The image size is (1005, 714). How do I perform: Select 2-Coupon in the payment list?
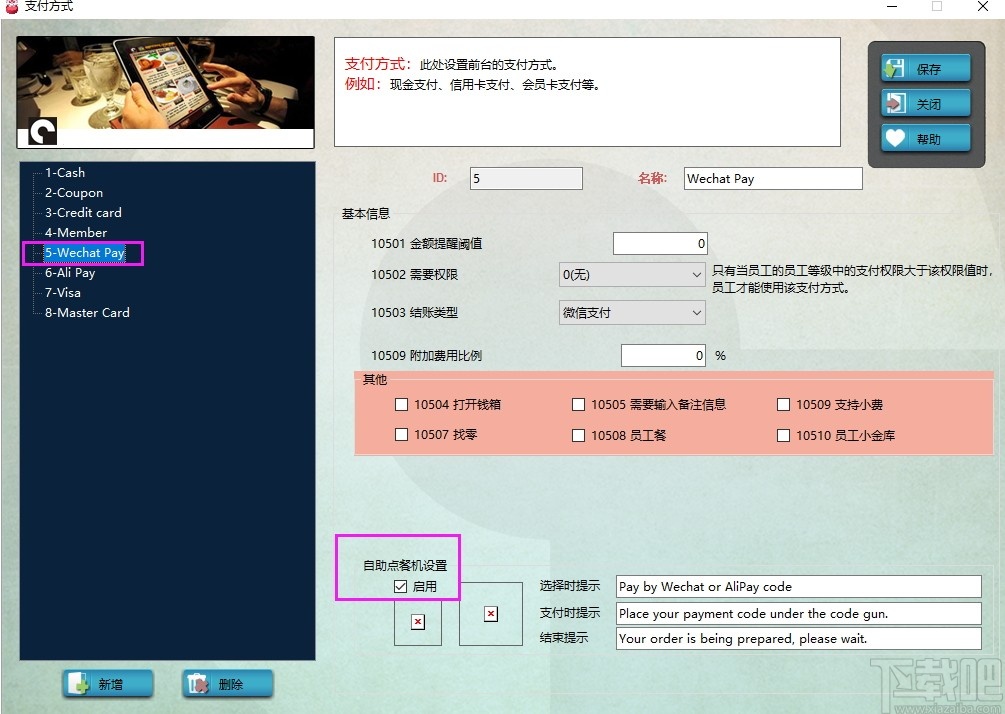tap(71, 192)
